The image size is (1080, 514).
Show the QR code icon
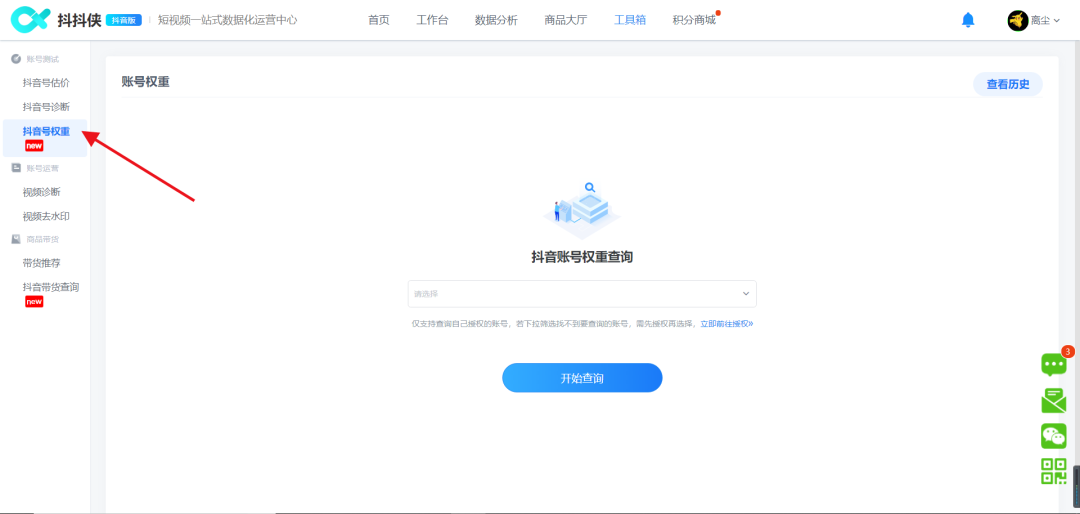pos(1053,471)
